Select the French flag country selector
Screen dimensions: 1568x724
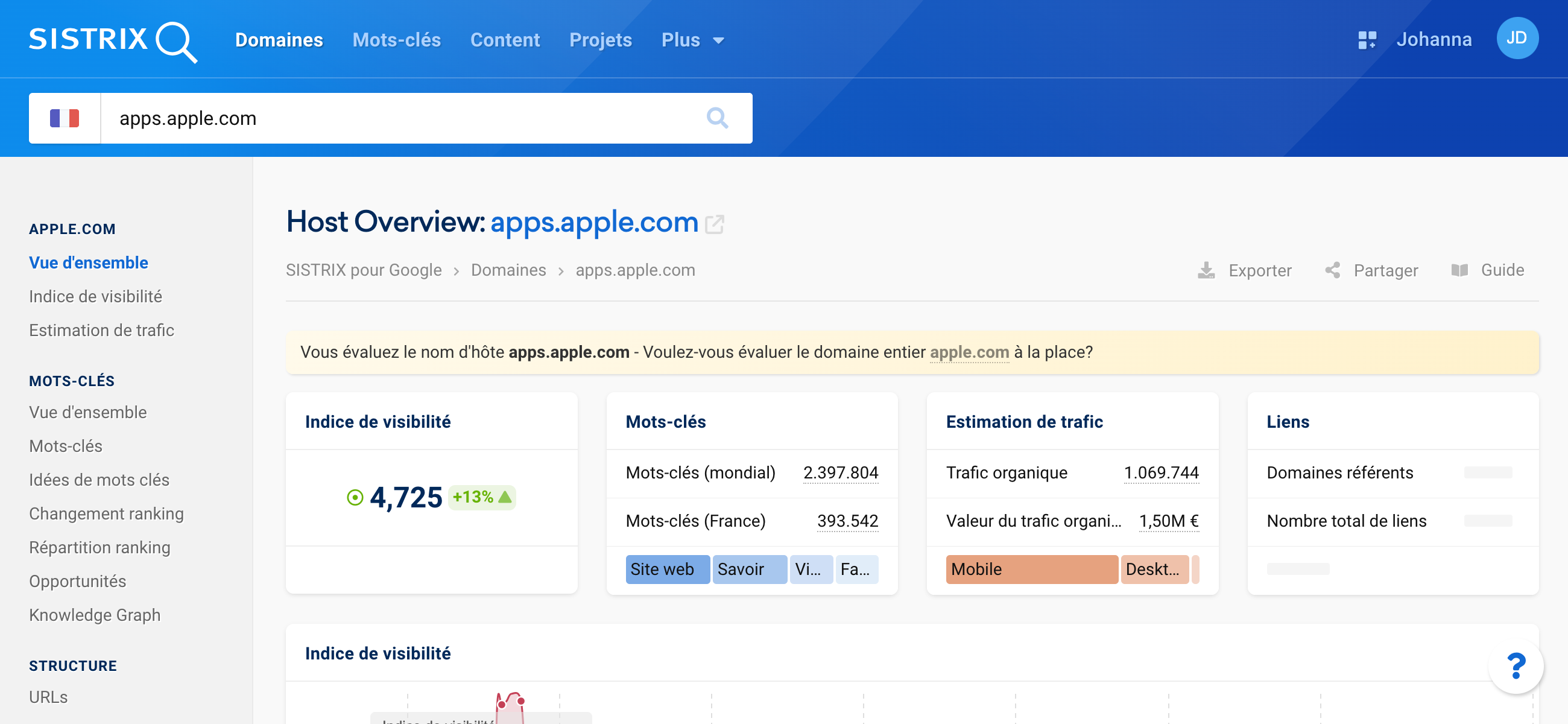click(x=65, y=118)
